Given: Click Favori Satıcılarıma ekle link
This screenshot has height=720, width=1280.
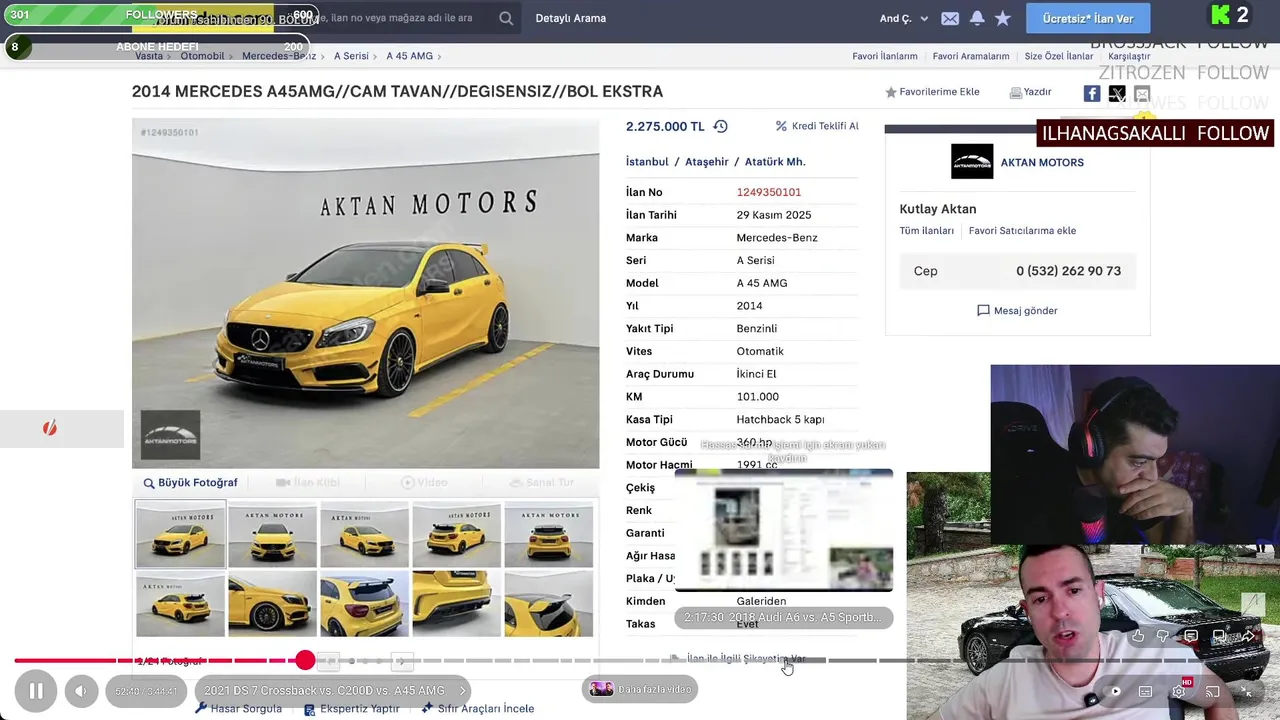Looking at the screenshot, I should (1022, 231).
